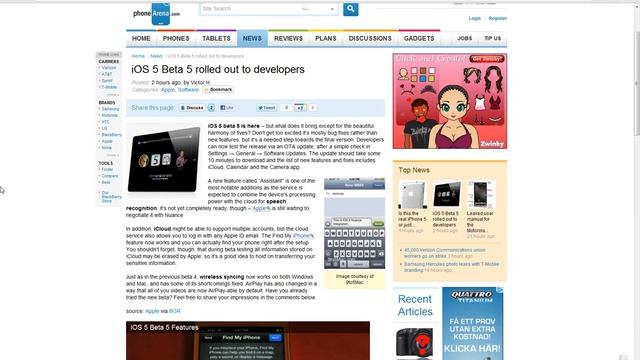Screen dimensions: 640x360
Task: Expand the more link under Brands
Action: [x=113, y=156]
